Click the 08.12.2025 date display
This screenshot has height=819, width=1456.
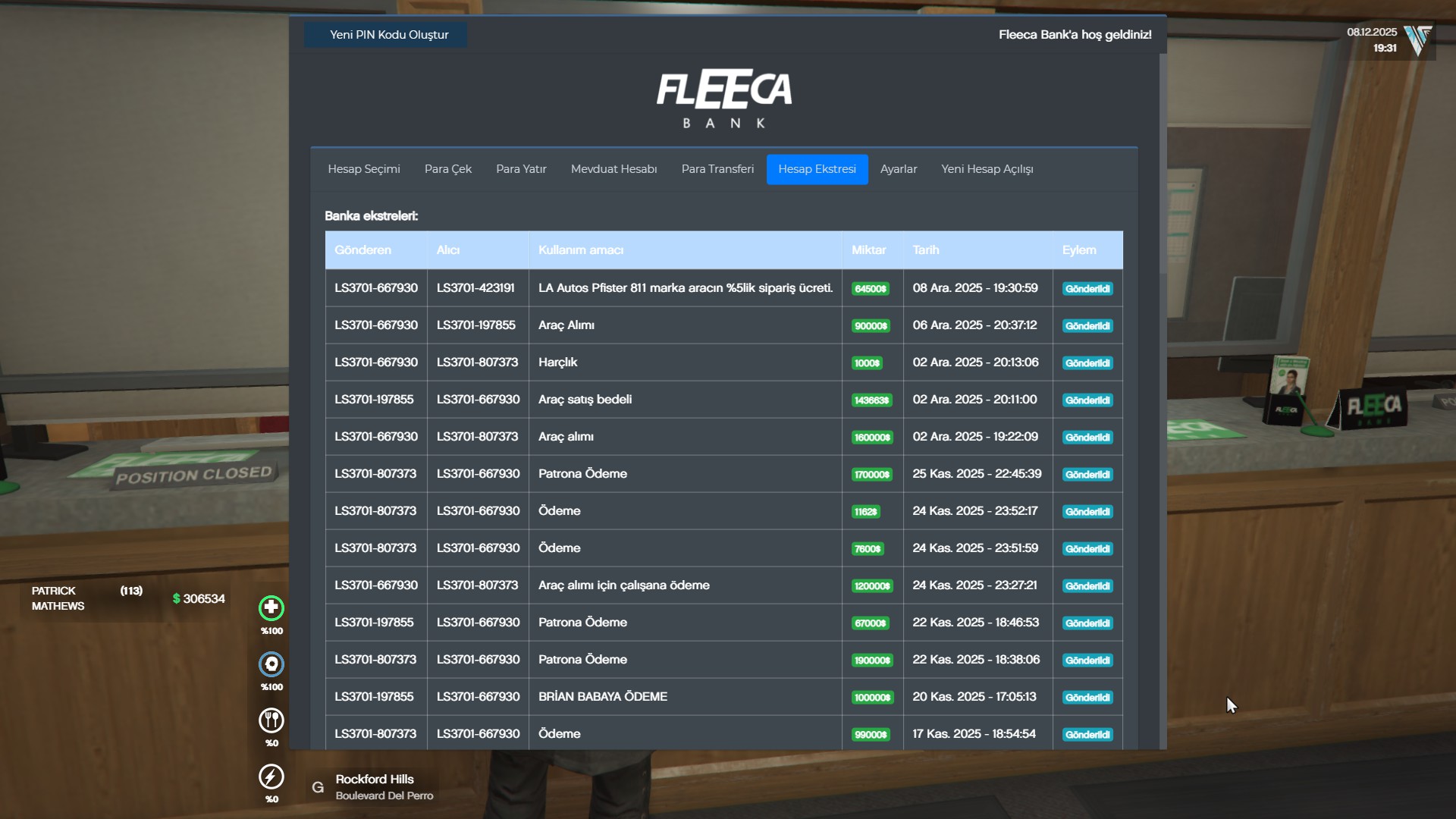tap(1372, 32)
